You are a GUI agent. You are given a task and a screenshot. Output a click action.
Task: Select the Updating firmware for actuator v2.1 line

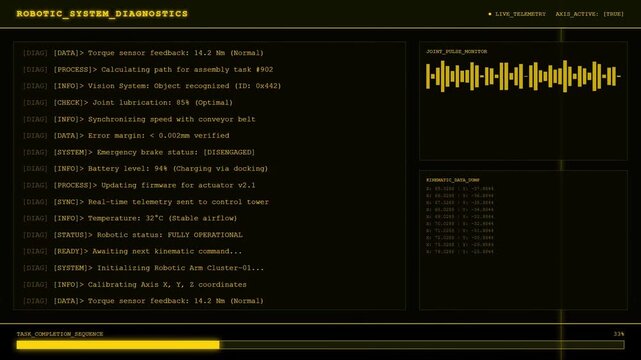[x=139, y=185]
